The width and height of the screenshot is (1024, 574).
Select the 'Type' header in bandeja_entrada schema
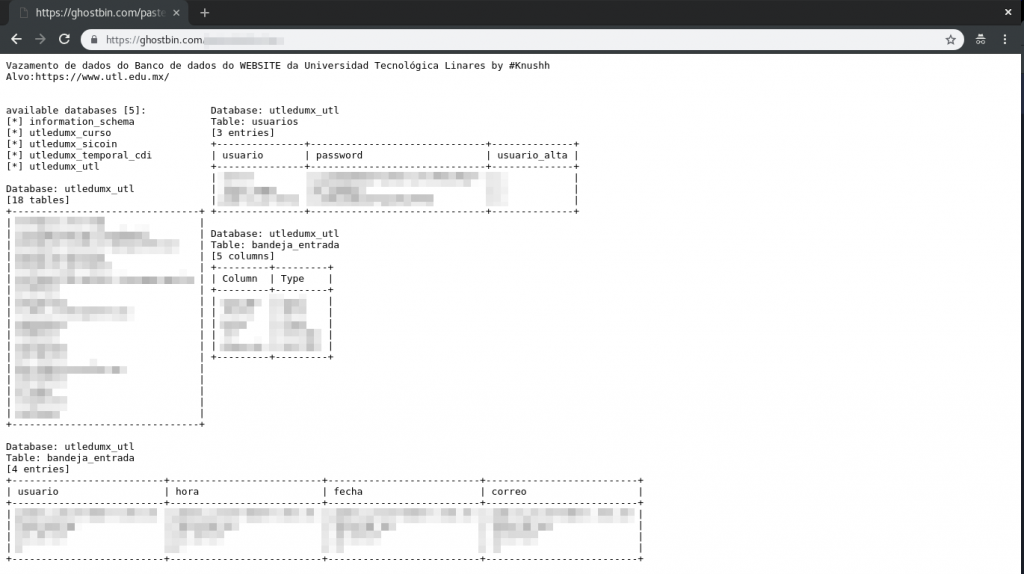293,278
